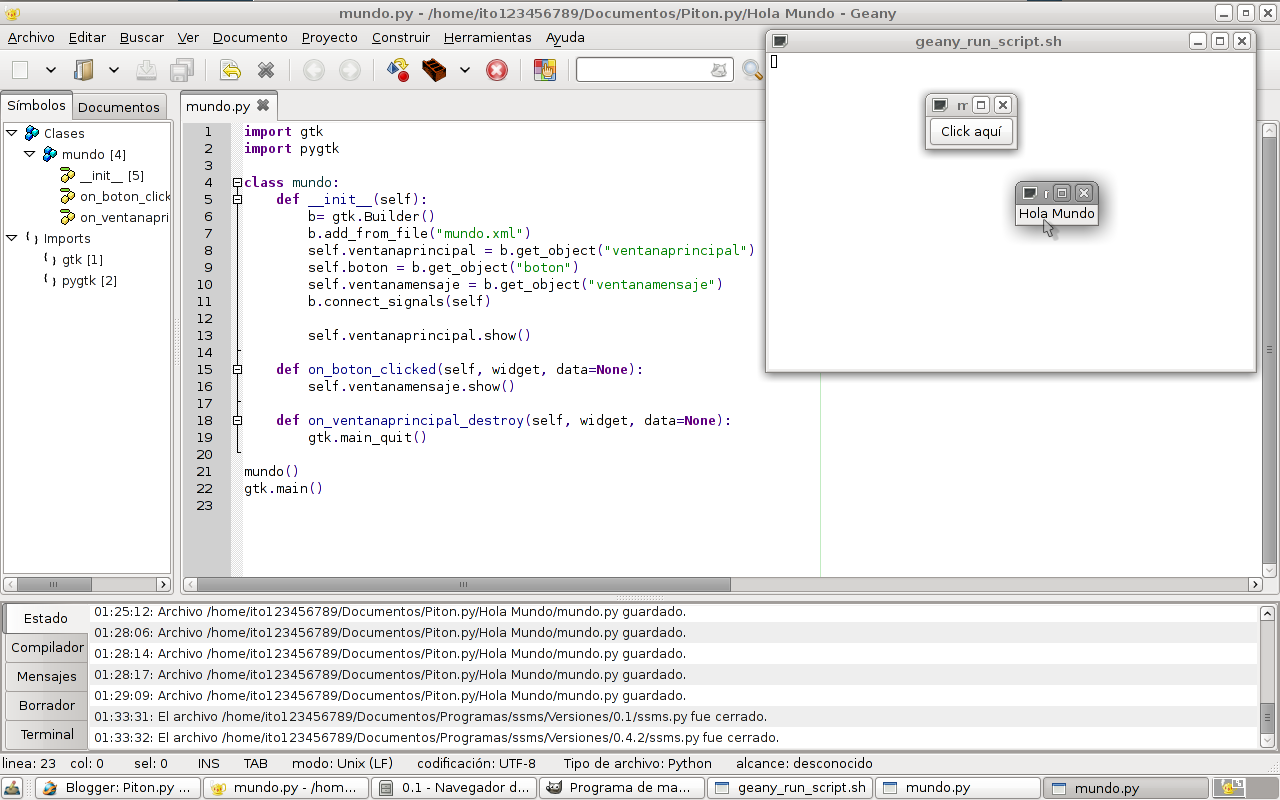1280x800 pixels.
Task: Click the brick Build icon
Action: (434, 70)
